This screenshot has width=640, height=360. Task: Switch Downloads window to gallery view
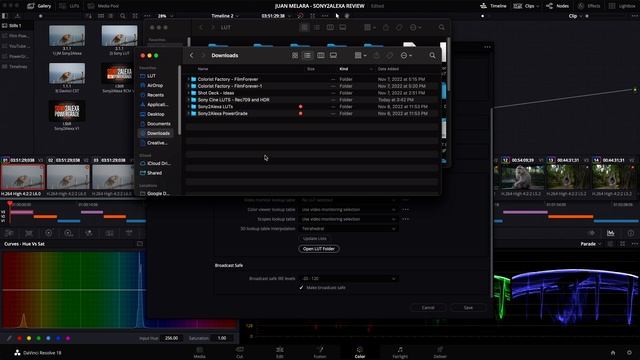(333, 56)
